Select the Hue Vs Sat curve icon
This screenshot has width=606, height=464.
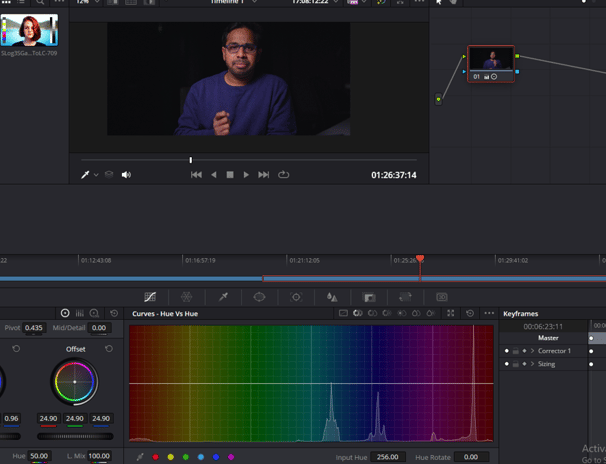pos(372,313)
